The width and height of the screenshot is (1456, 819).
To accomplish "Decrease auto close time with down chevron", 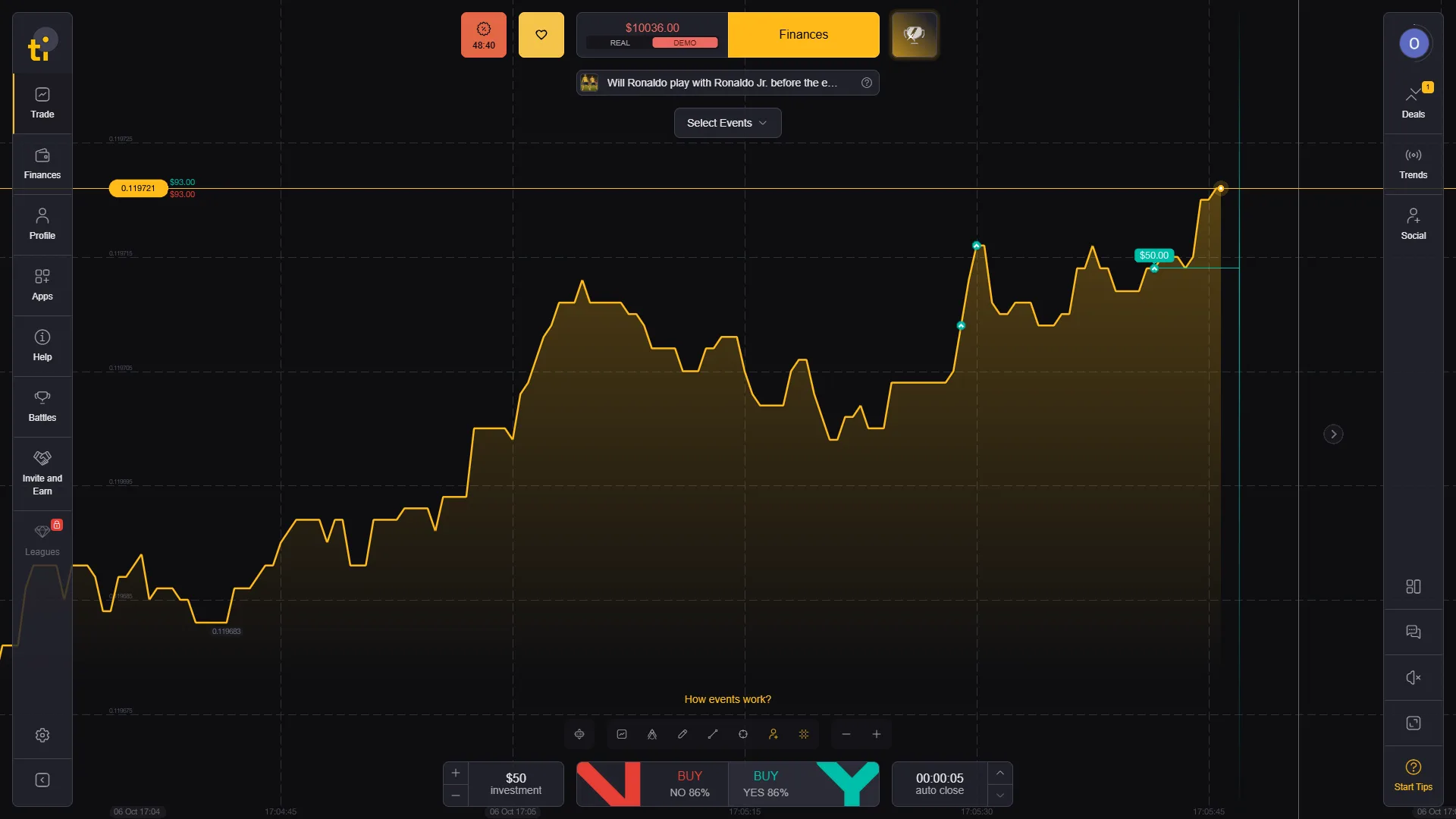I will 1000,795.
